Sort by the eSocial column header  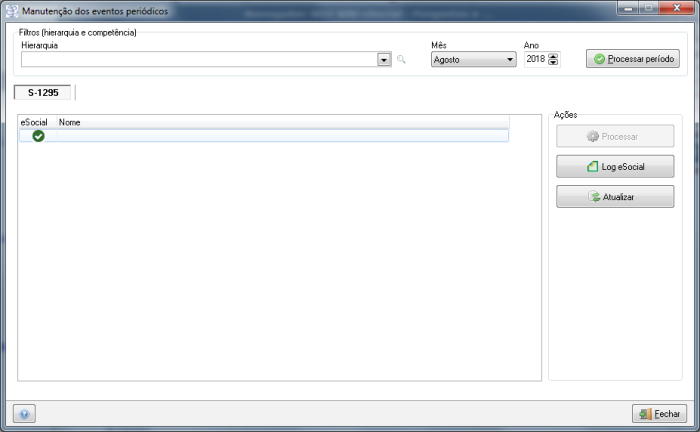click(34, 122)
